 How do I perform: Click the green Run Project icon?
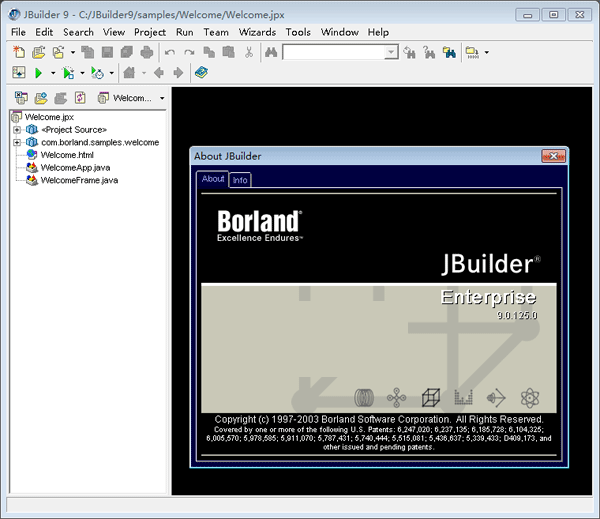click(x=38, y=73)
